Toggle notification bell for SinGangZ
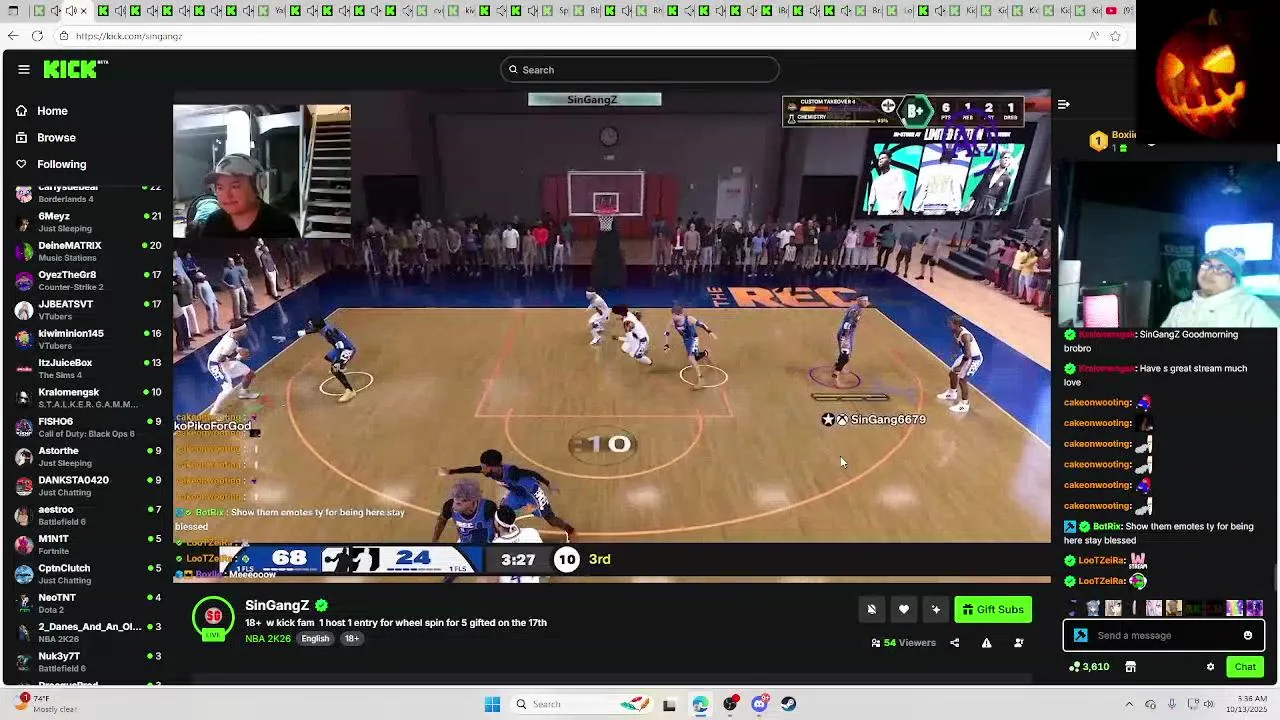Viewport: 1280px width, 720px height. [x=872, y=610]
